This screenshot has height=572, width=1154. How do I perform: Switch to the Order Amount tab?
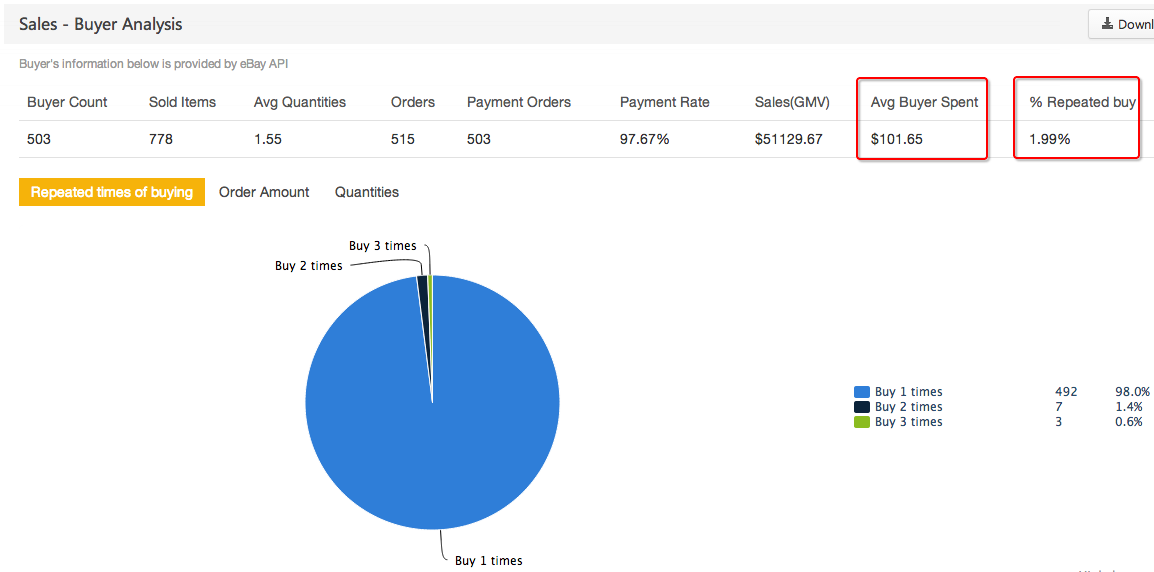pyautogui.click(x=264, y=192)
